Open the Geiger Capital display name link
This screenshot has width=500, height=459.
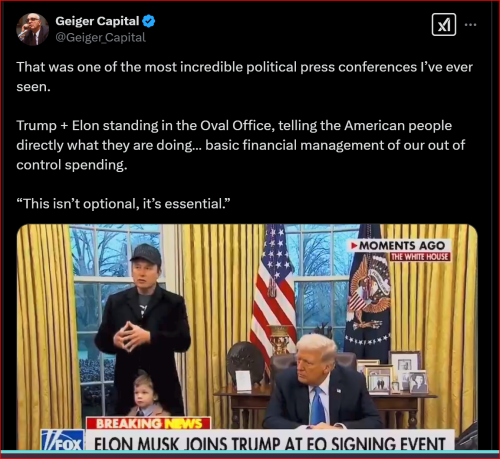click(97, 21)
